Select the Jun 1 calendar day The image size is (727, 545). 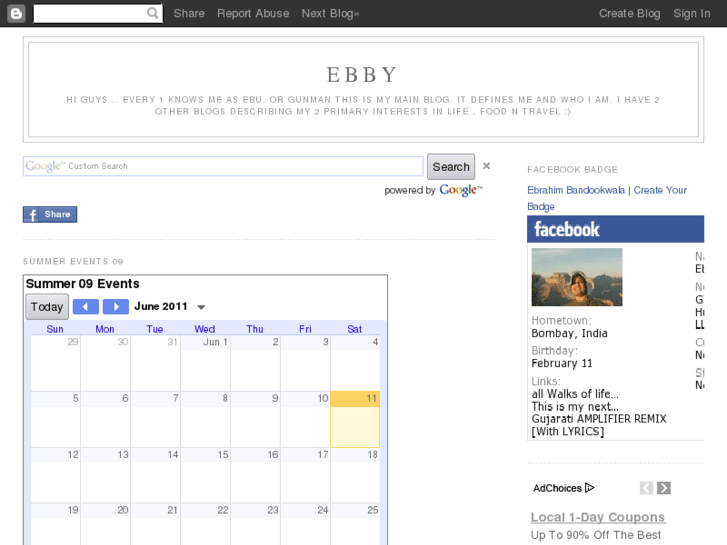coord(205,363)
